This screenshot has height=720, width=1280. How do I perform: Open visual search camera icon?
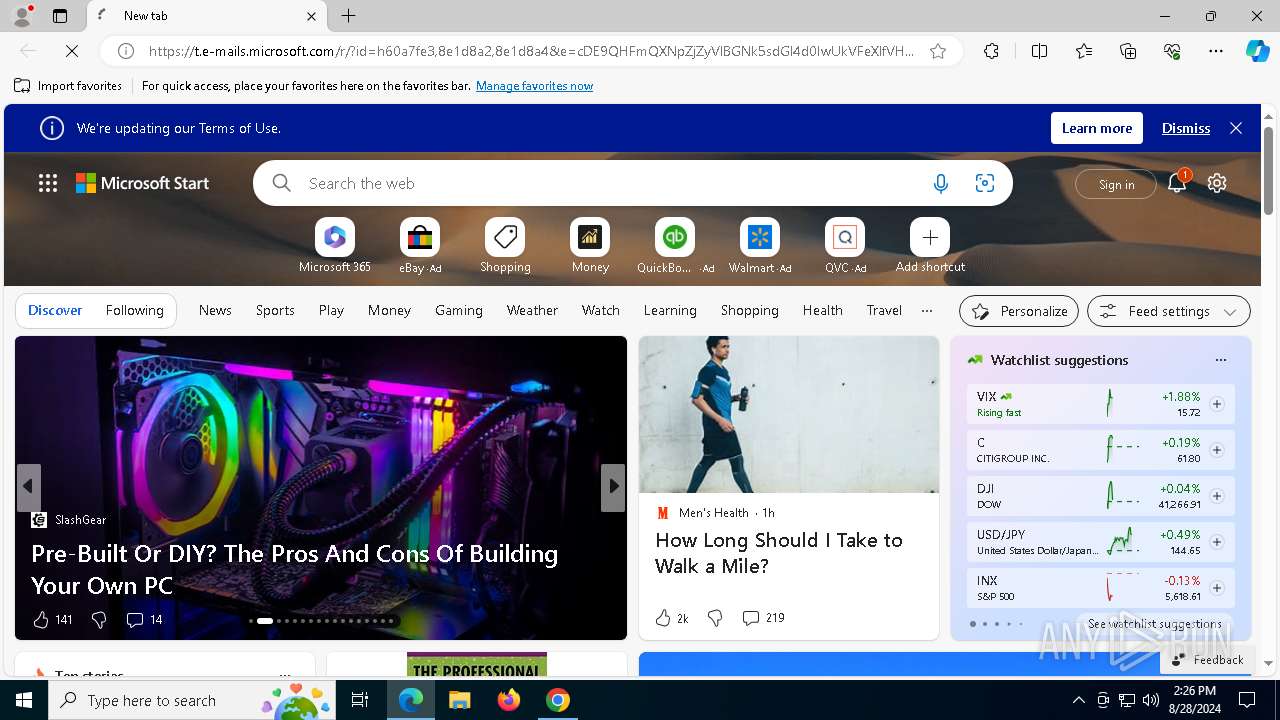pyautogui.click(x=985, y=183)
